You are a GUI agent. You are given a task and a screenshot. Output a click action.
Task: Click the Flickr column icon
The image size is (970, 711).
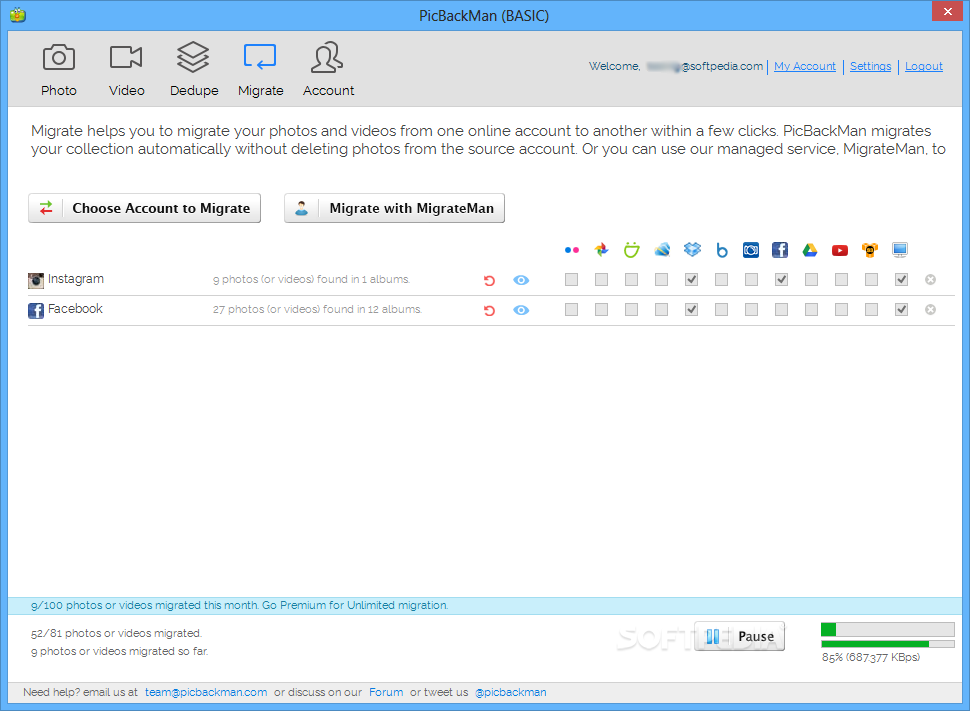[x=572, y=250]
